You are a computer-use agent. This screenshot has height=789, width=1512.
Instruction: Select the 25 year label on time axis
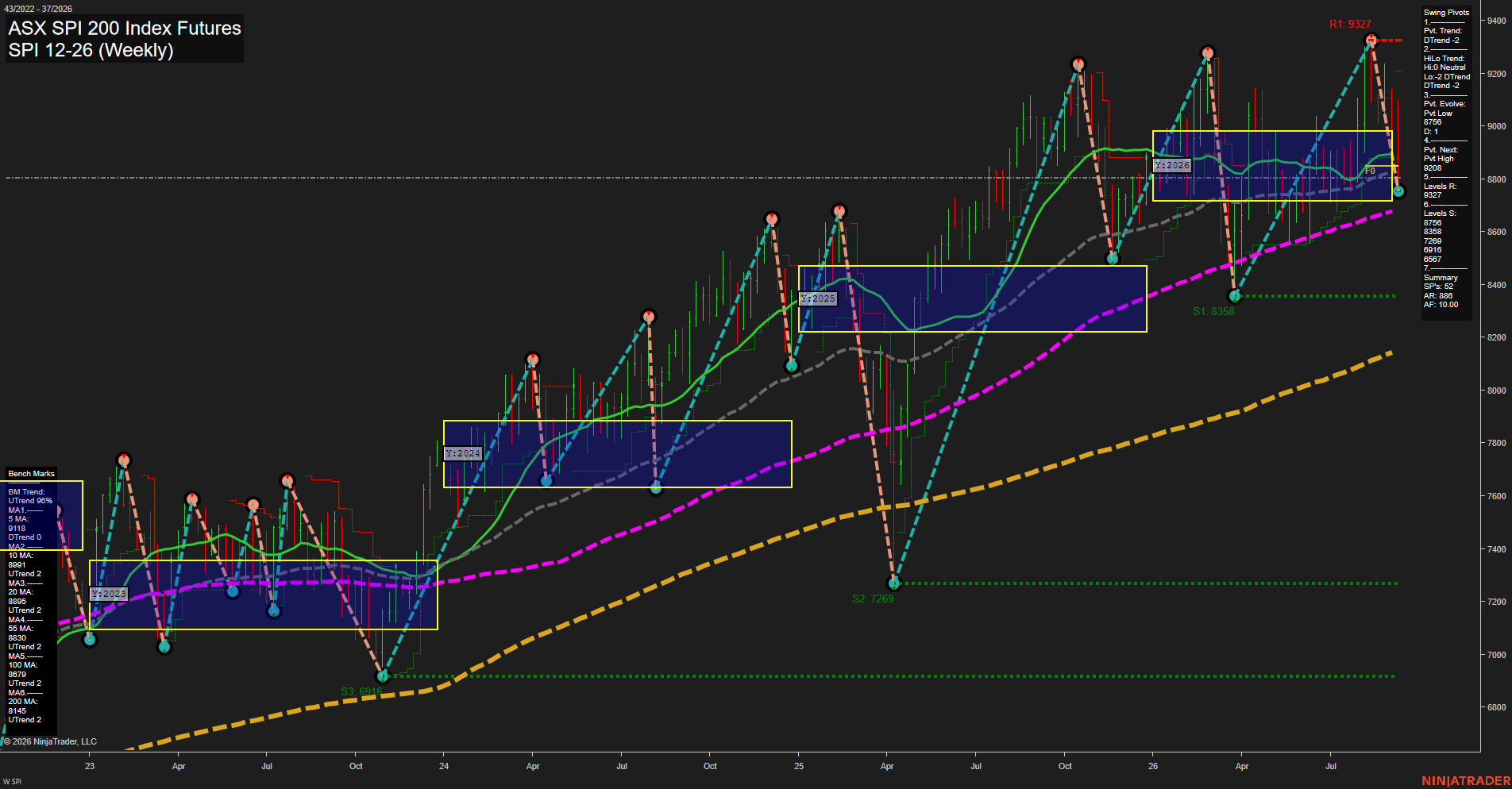799,766
